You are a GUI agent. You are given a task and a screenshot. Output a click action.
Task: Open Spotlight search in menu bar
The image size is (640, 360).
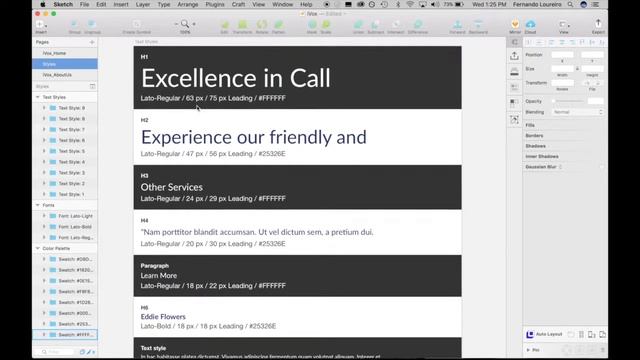(570, 4)
